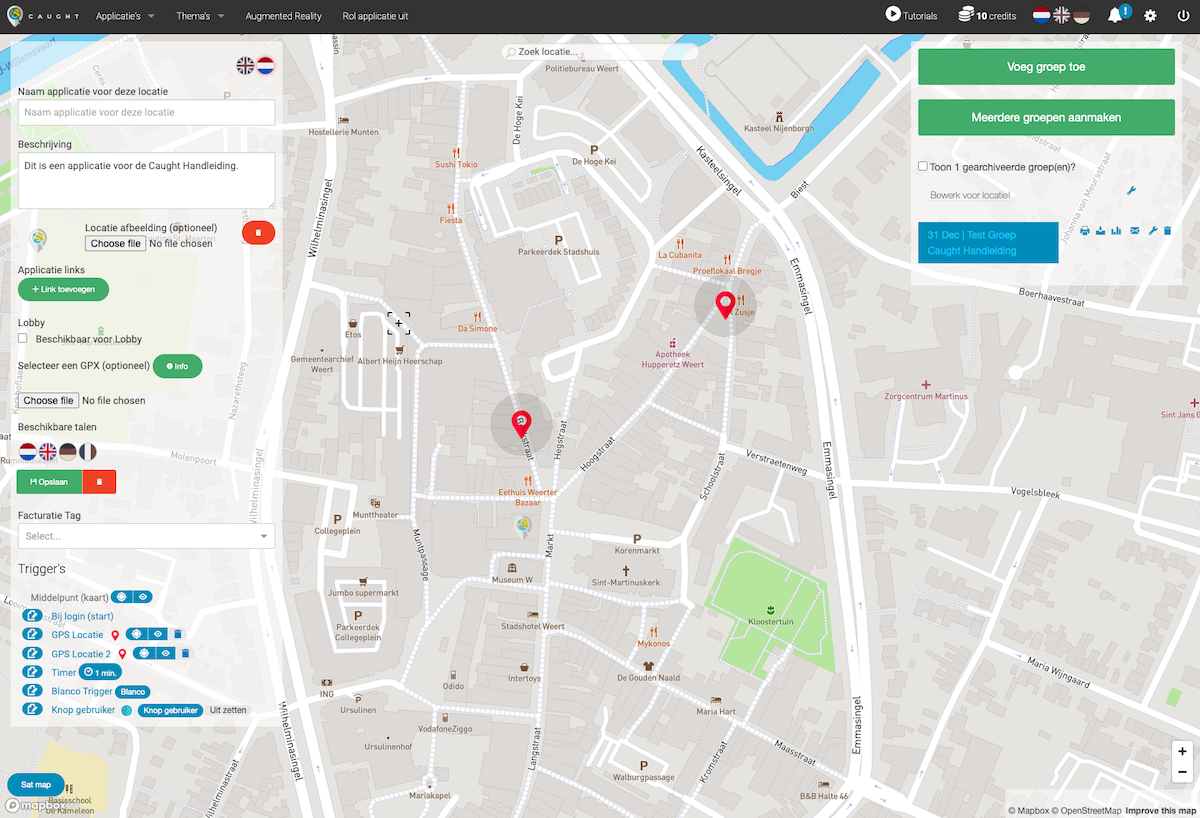Click the Zoek locatie search field
This screenshot has width=1200, height=818.
600,51
